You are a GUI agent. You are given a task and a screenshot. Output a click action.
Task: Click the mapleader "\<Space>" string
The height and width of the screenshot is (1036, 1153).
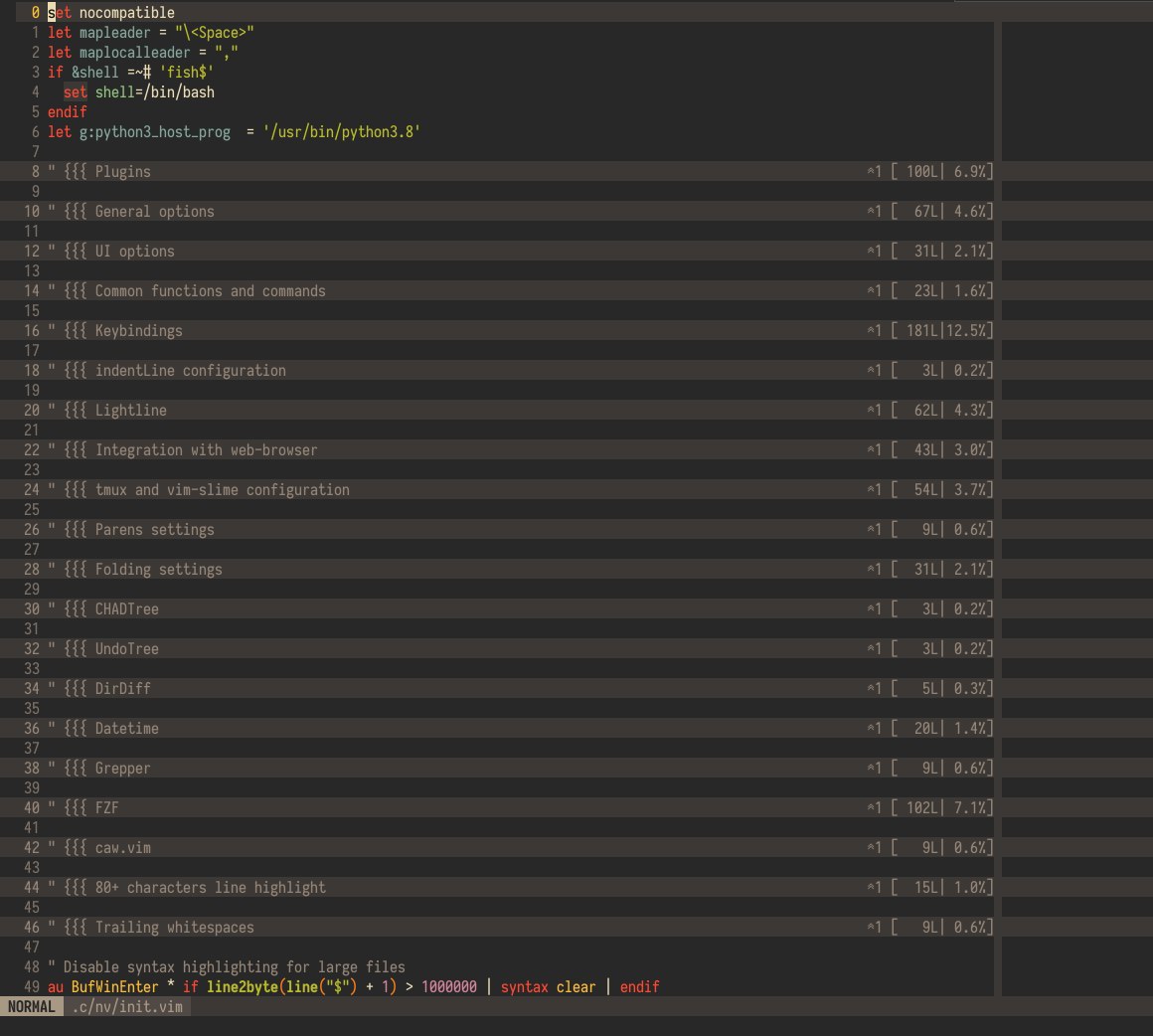[x=214, y=33]
